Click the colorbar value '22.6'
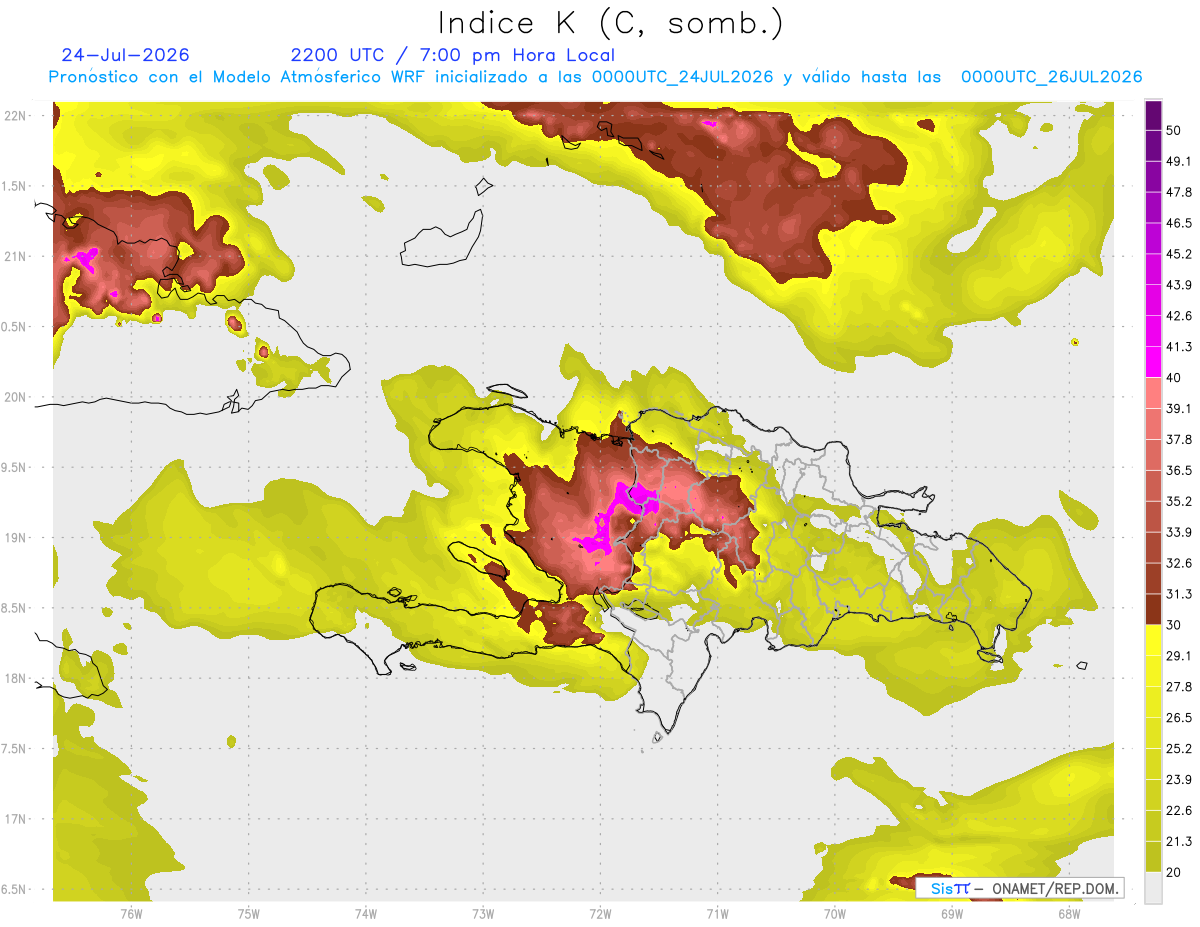 [x=1177, y=811]
